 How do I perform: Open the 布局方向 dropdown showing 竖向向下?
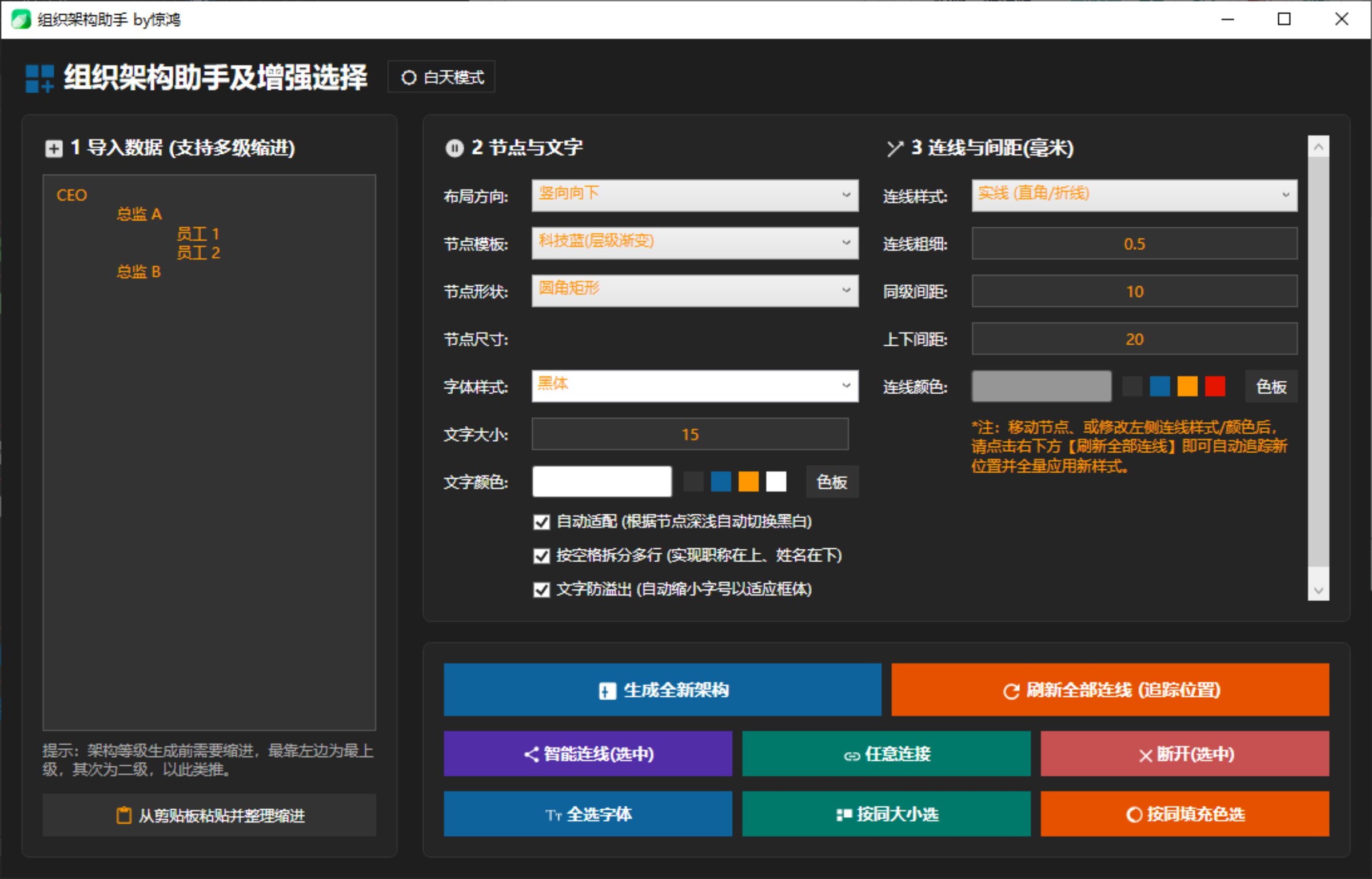695,195
